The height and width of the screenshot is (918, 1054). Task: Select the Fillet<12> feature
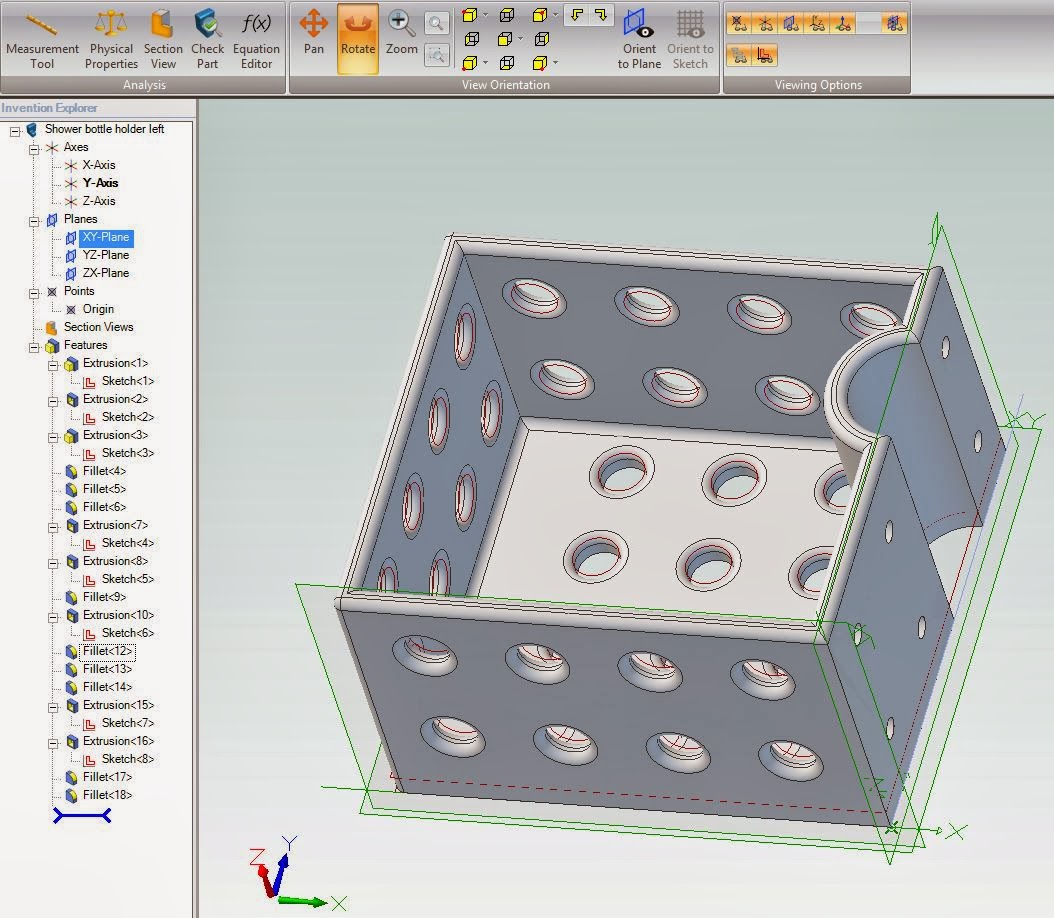coord(107,651)
